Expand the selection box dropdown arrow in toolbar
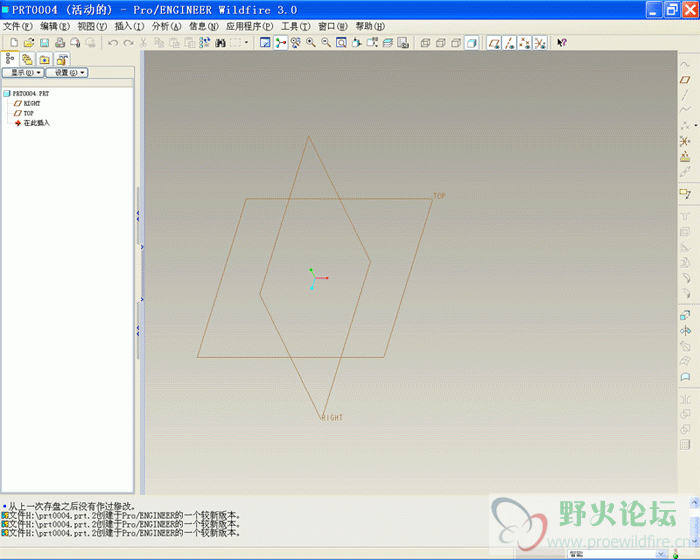The height and width of the screenshot is (560, 700). pyautogui.click(x=246, y=43)
